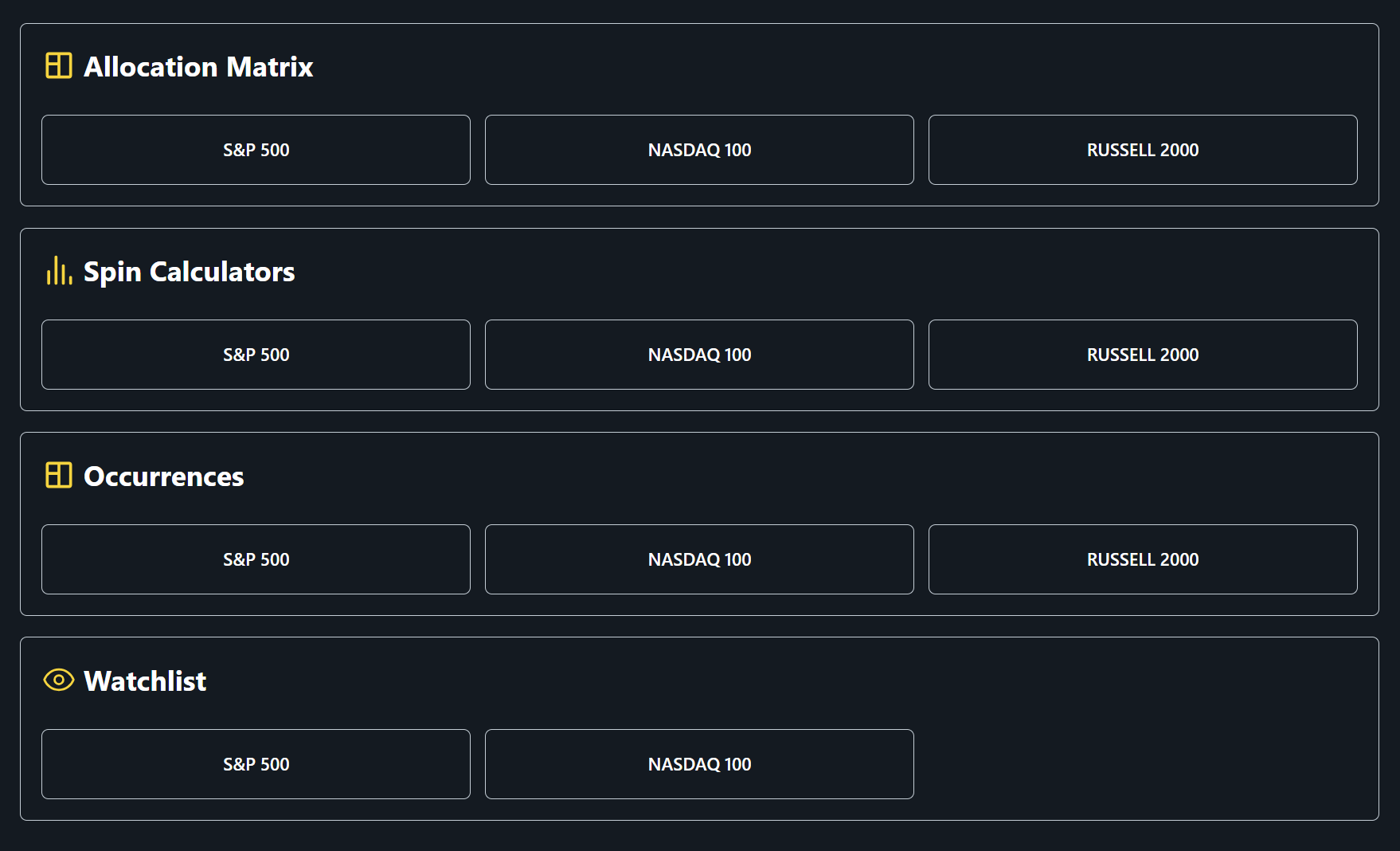Open the S&P 500 Spin Calculator
The height and width of the screenshot is (851, 1400).
(x=256, y=355)
